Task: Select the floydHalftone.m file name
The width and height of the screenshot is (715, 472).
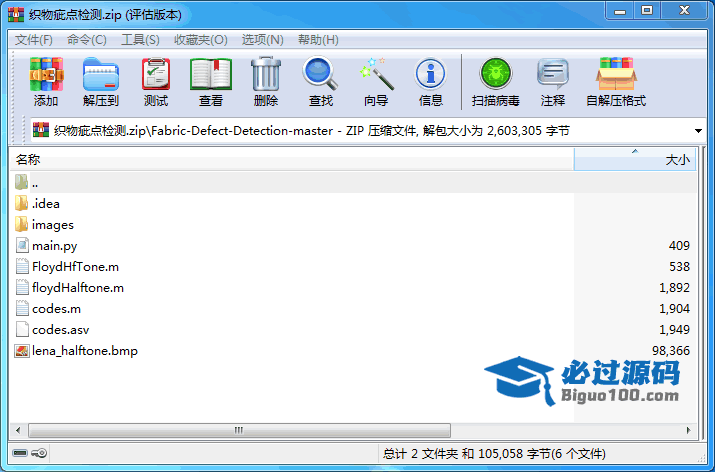Action: coord(78,288)
